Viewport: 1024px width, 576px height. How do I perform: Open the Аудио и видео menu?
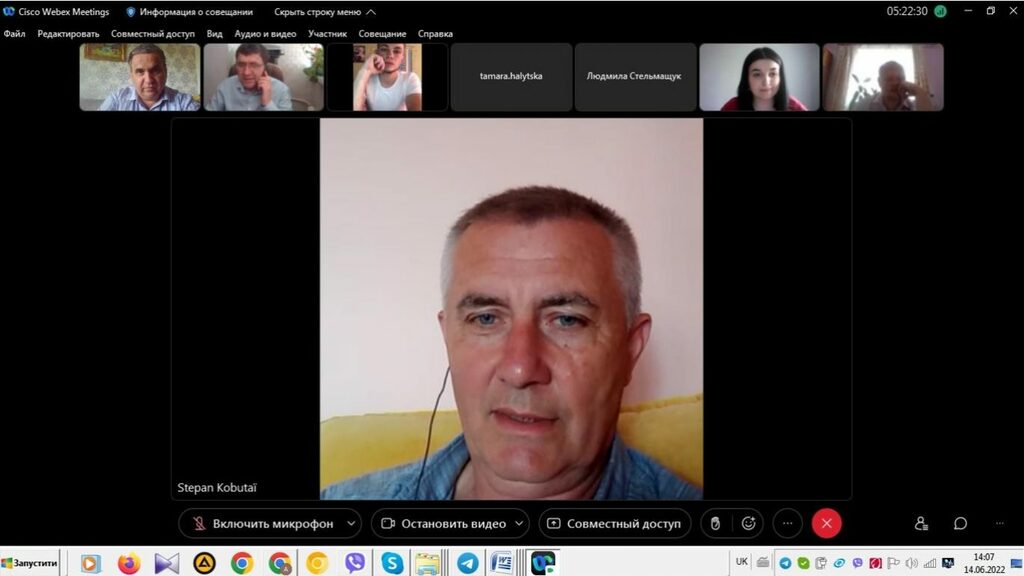coord(265,34)
